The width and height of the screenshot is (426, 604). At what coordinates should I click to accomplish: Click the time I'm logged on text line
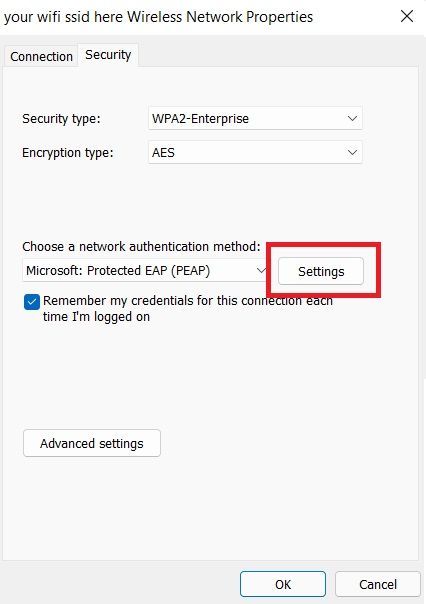point(96,317)
